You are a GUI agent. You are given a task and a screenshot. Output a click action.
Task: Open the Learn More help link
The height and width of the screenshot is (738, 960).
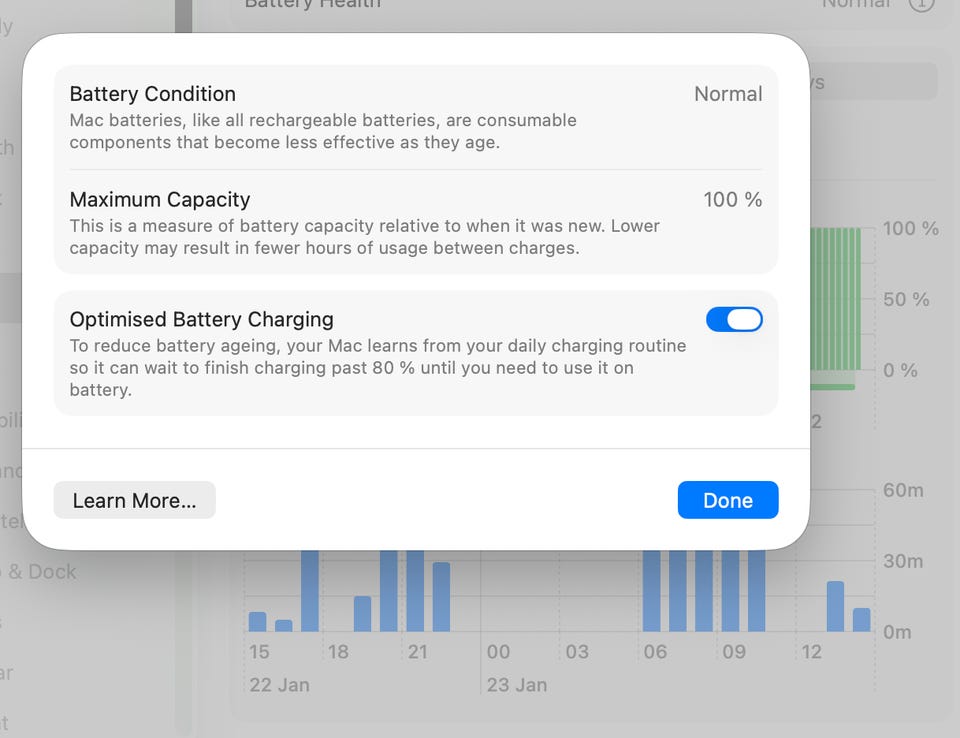click(134, 500)
